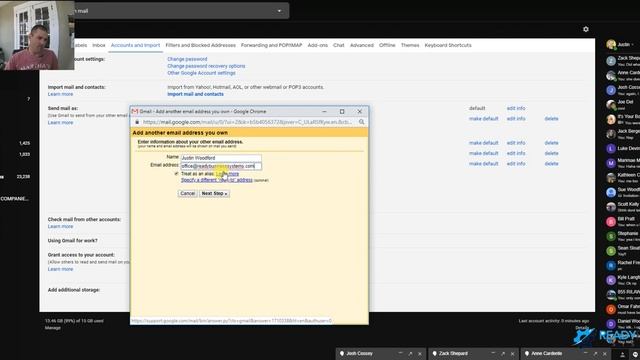Open Kyle's purple avatar in contacts list
This screenshot has height=360, width=640.
(611, 280)
